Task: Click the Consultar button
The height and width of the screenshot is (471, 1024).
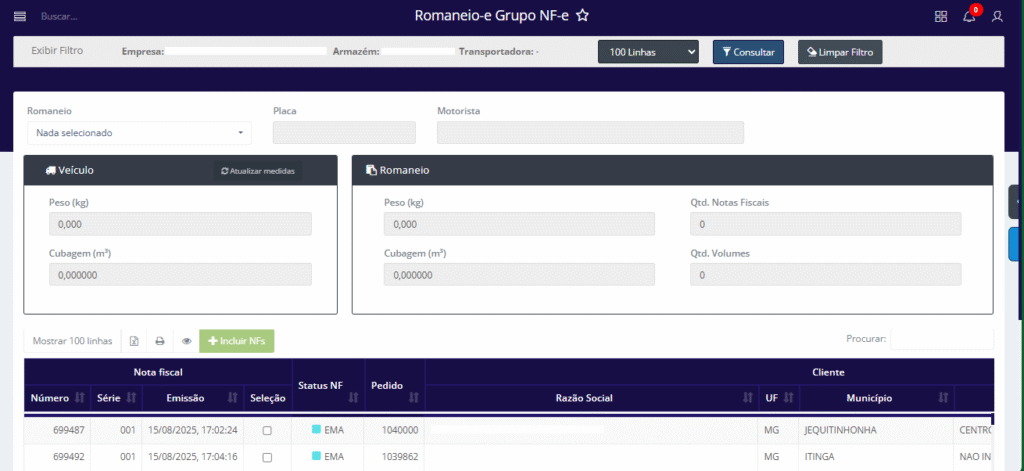Action: [748, 52]
